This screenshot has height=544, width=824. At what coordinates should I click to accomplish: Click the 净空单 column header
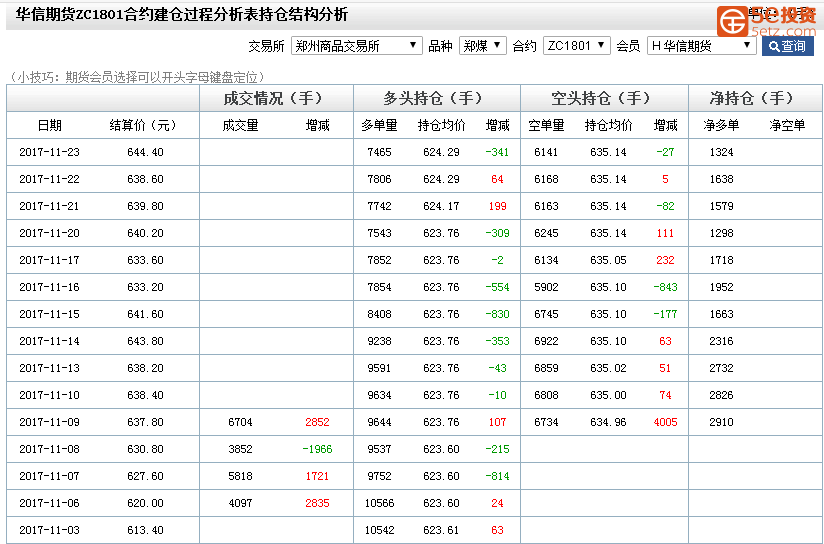pos(787,125)
